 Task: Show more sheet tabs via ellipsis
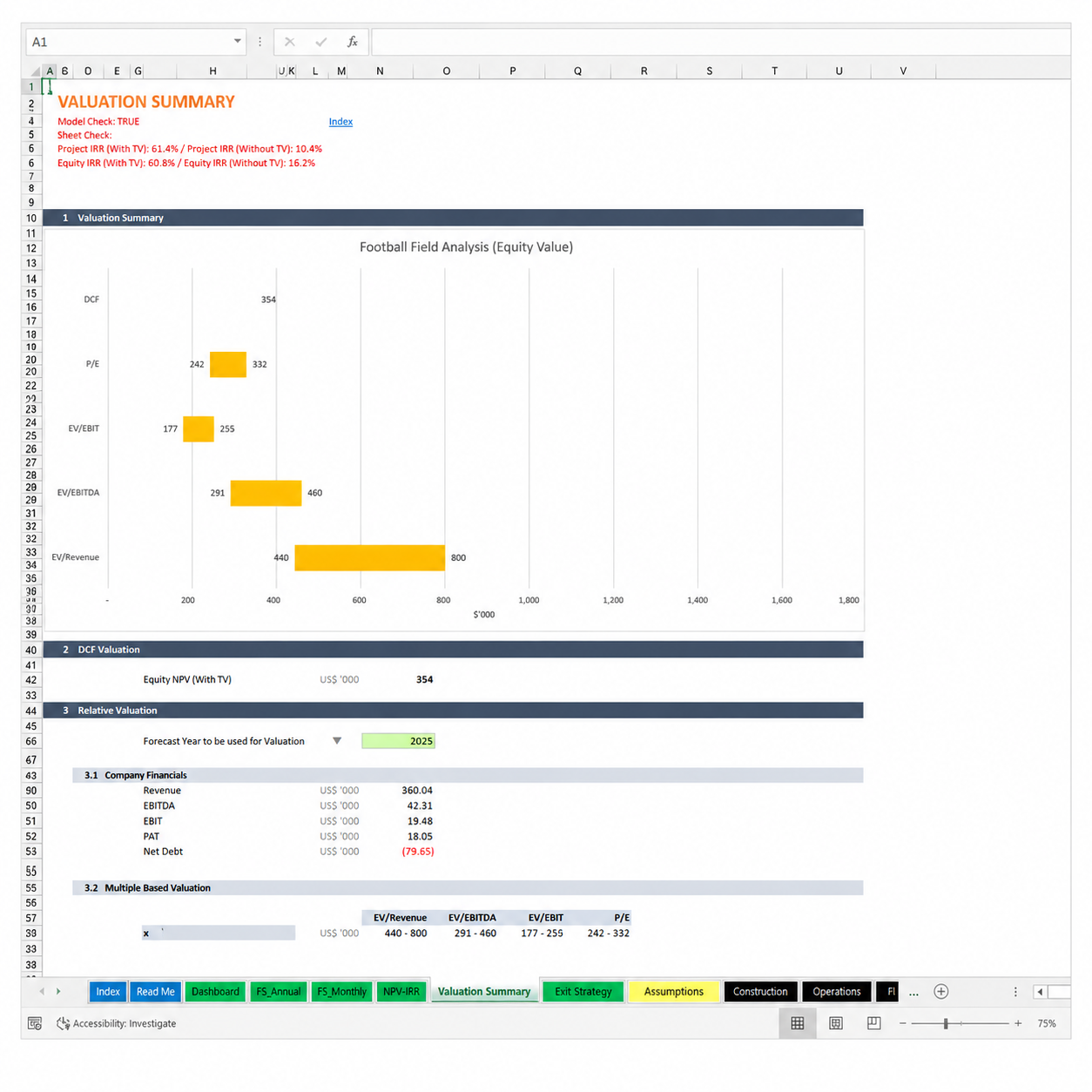click(913, 993)
